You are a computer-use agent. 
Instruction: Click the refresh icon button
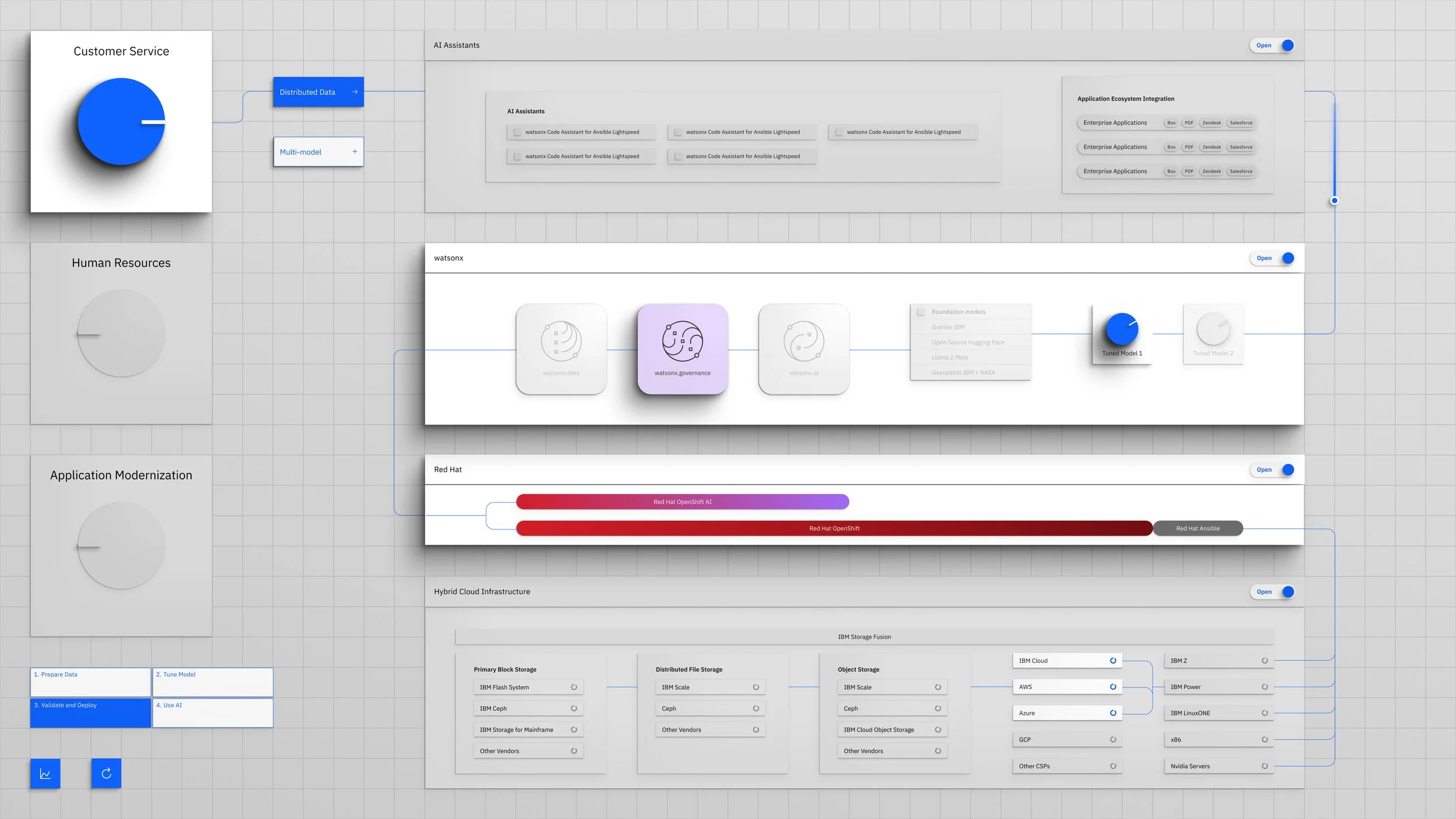(x=106, y=773)
